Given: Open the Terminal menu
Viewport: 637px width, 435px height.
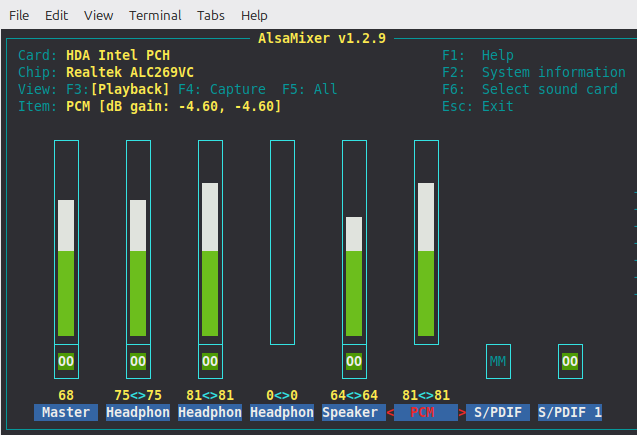Looking at the screenshot, I should click(155, 15).
